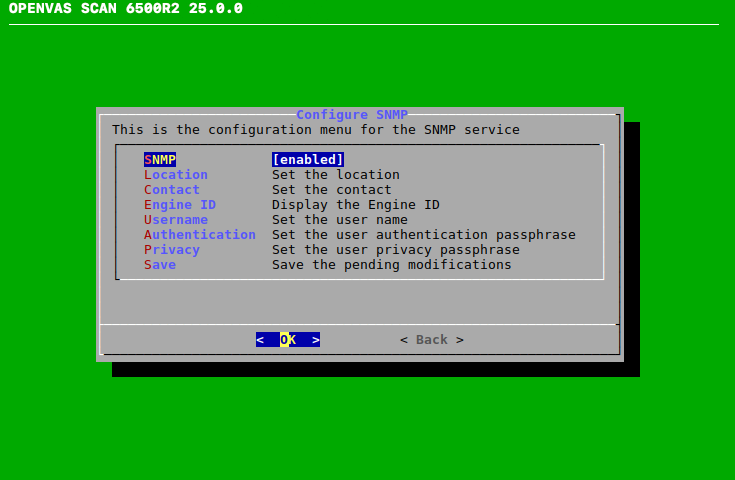
Task: Click 'Set the user privacy passphrase' text
Action: point(395,250)
